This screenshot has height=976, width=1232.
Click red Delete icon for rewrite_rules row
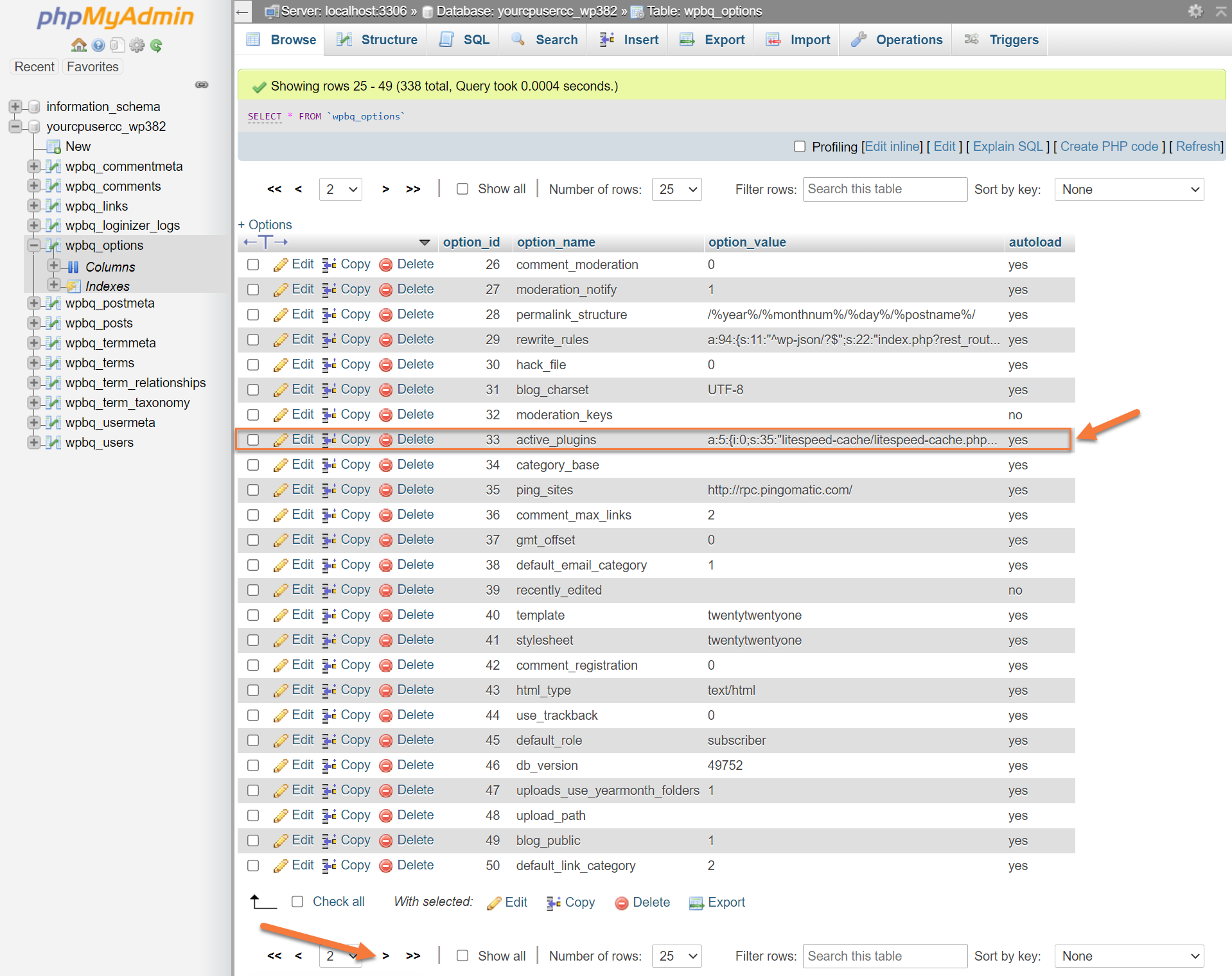386,340
